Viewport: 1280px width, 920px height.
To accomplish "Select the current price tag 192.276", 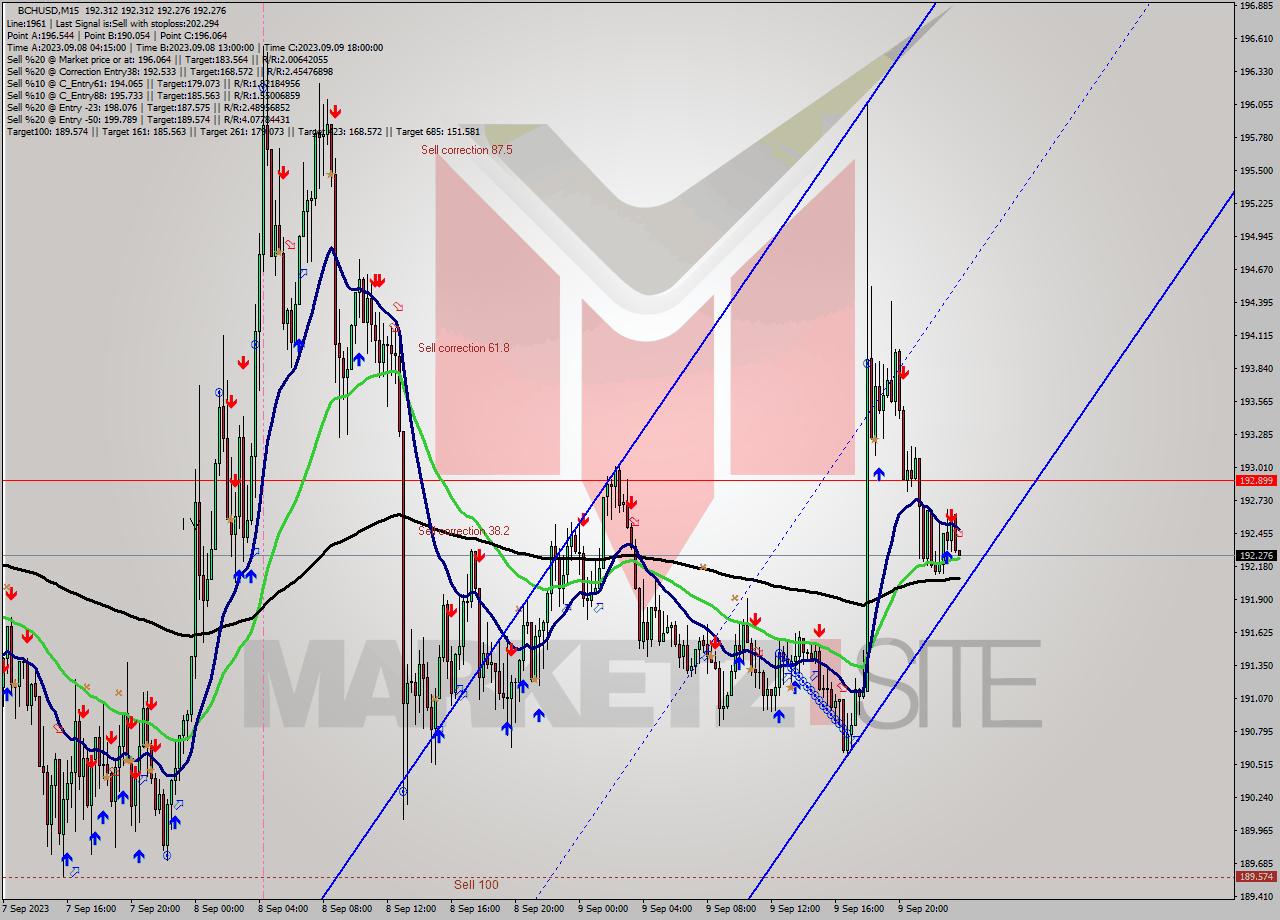I will tap(1256, 555).
